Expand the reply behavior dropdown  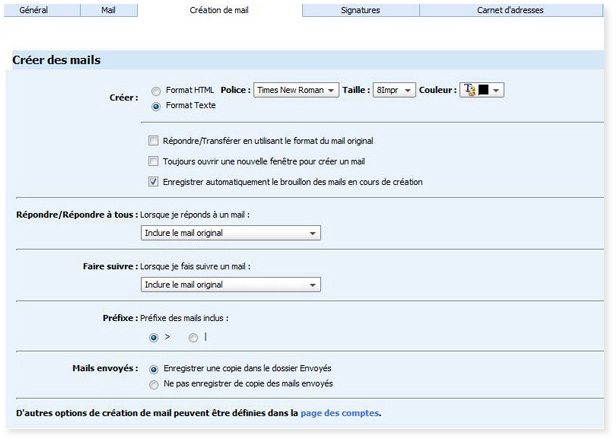coord(231,233)
